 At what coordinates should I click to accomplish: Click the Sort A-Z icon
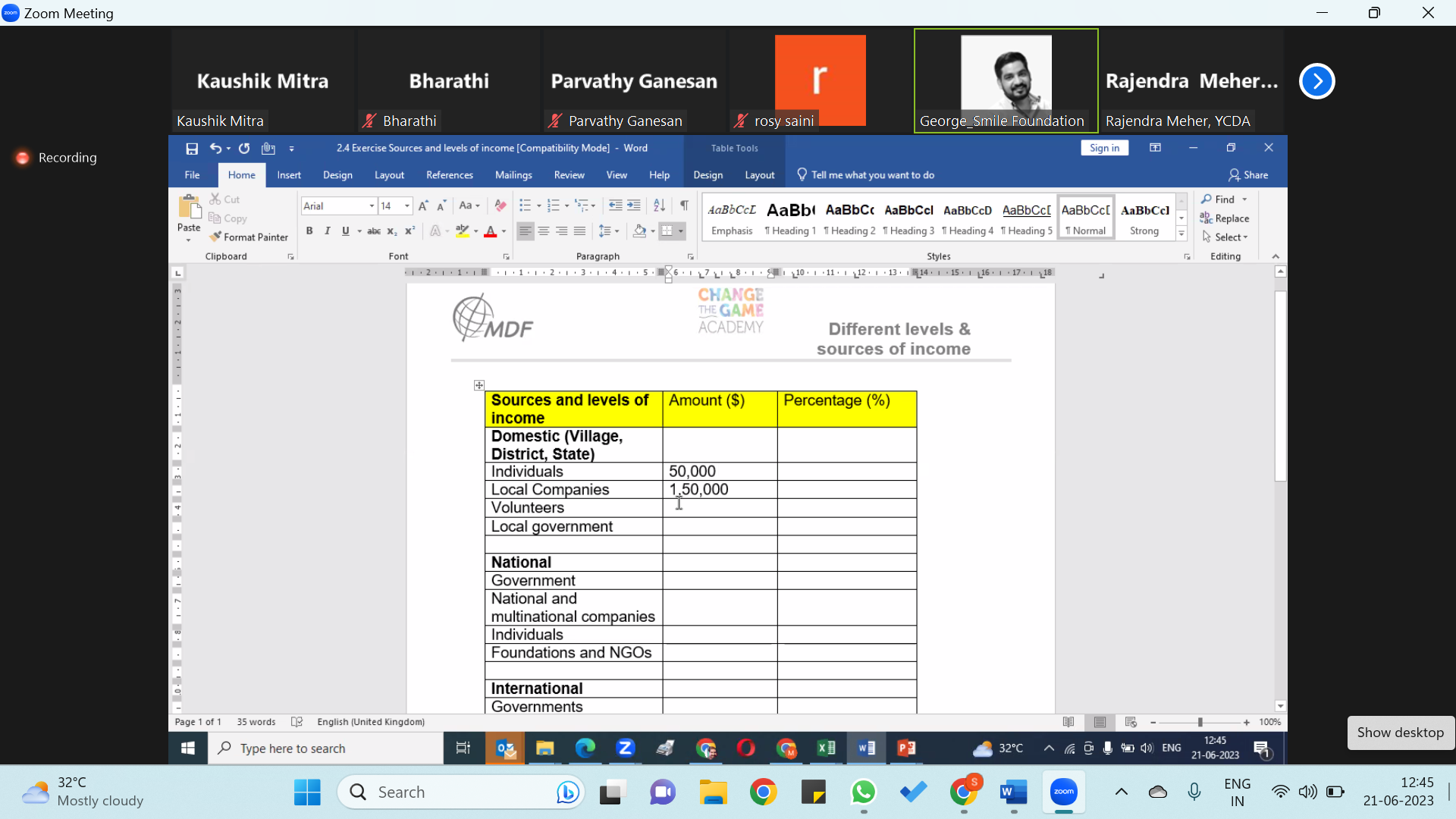coord(659,206)
